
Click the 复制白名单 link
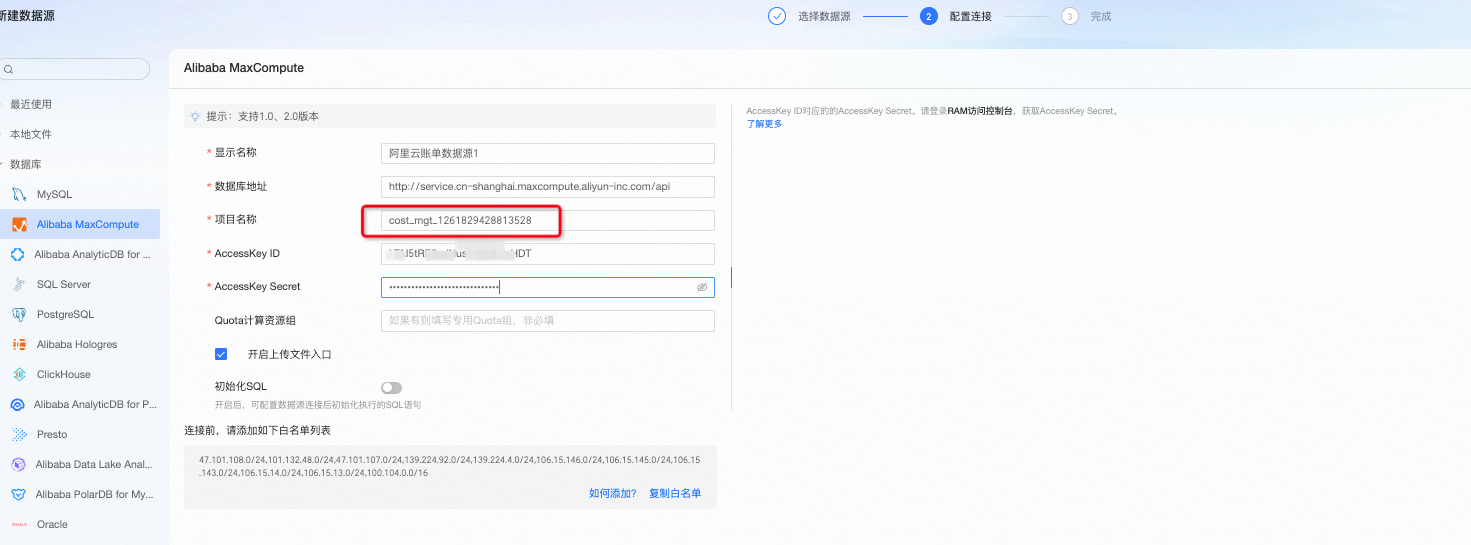[x=675, y=493]
